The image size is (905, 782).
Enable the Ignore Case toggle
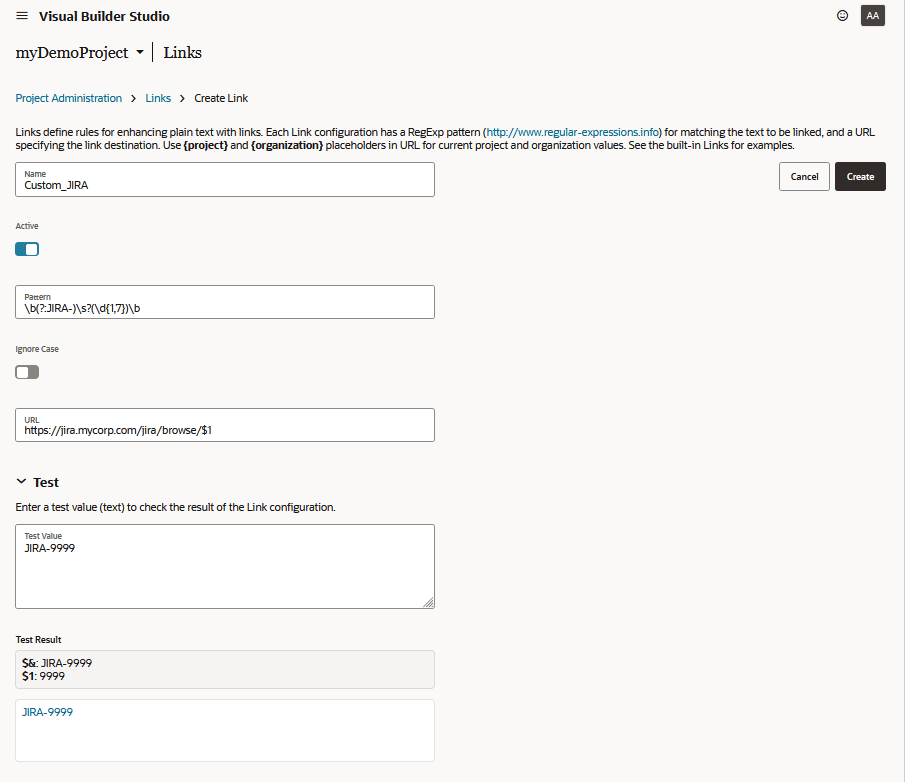click(x=27, y=372)
